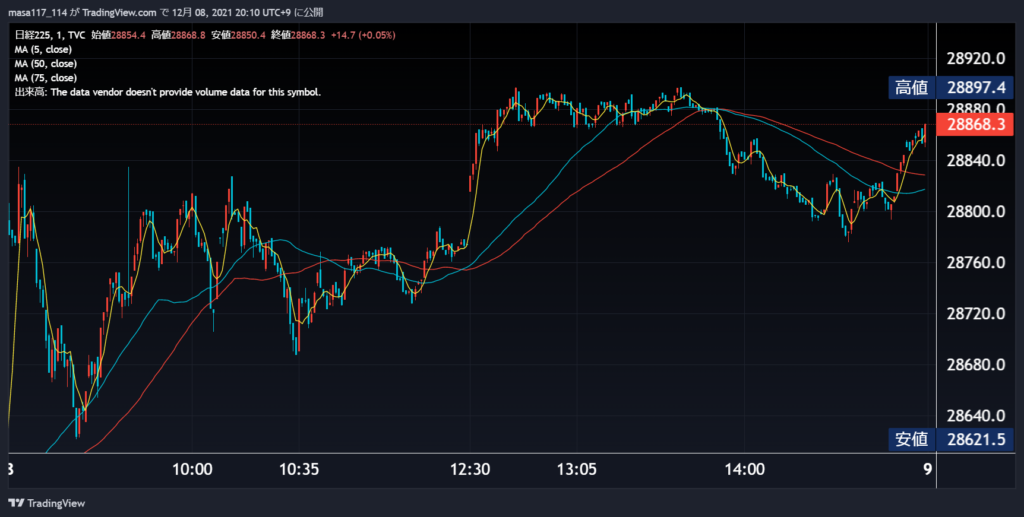Click the 28920.0 price axis value
The height and width of the screenshot is (517, 1024).
pyautogui.click(x=976, y=59)
